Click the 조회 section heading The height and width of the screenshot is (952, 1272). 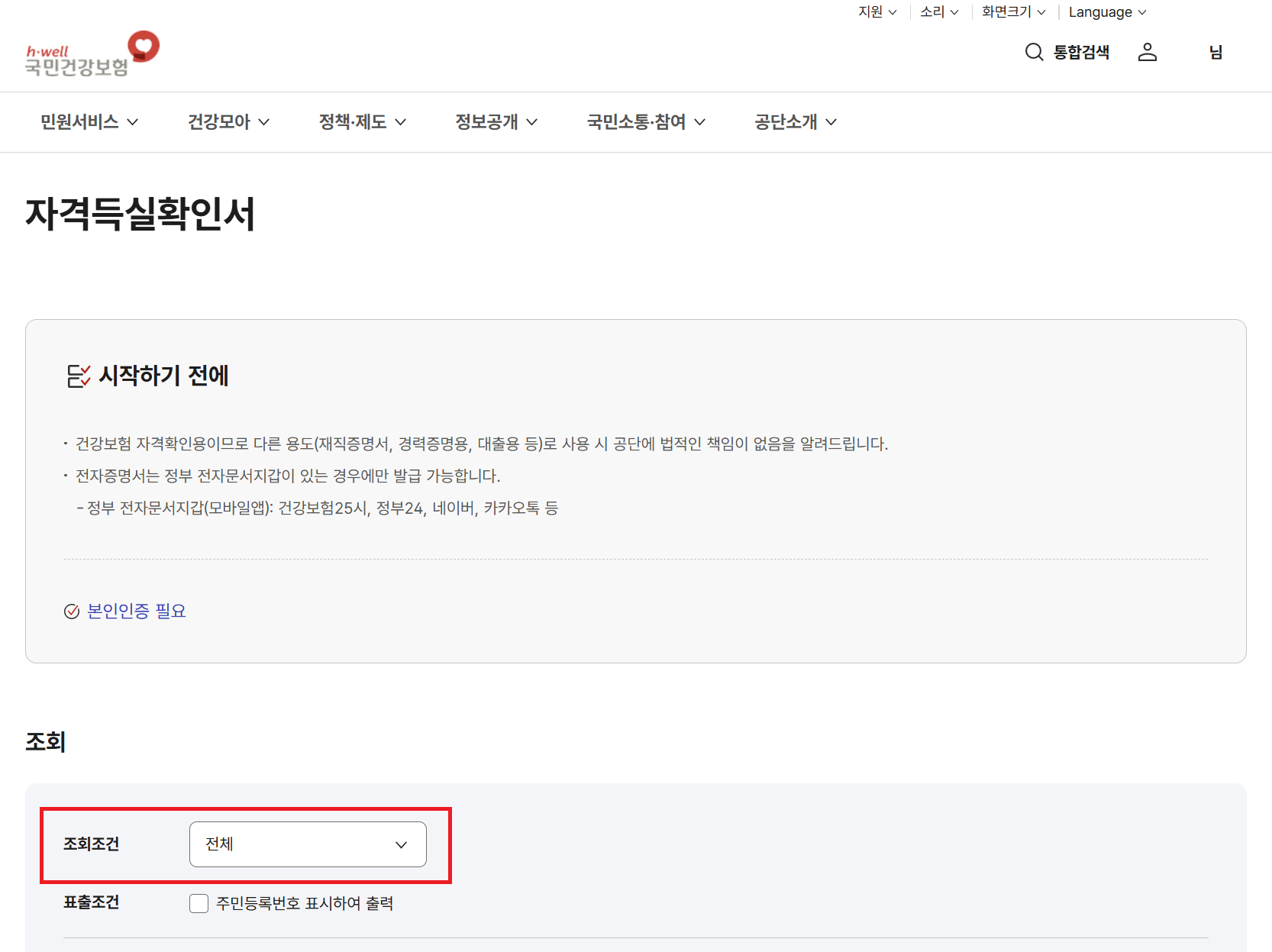tap(46, 742)
